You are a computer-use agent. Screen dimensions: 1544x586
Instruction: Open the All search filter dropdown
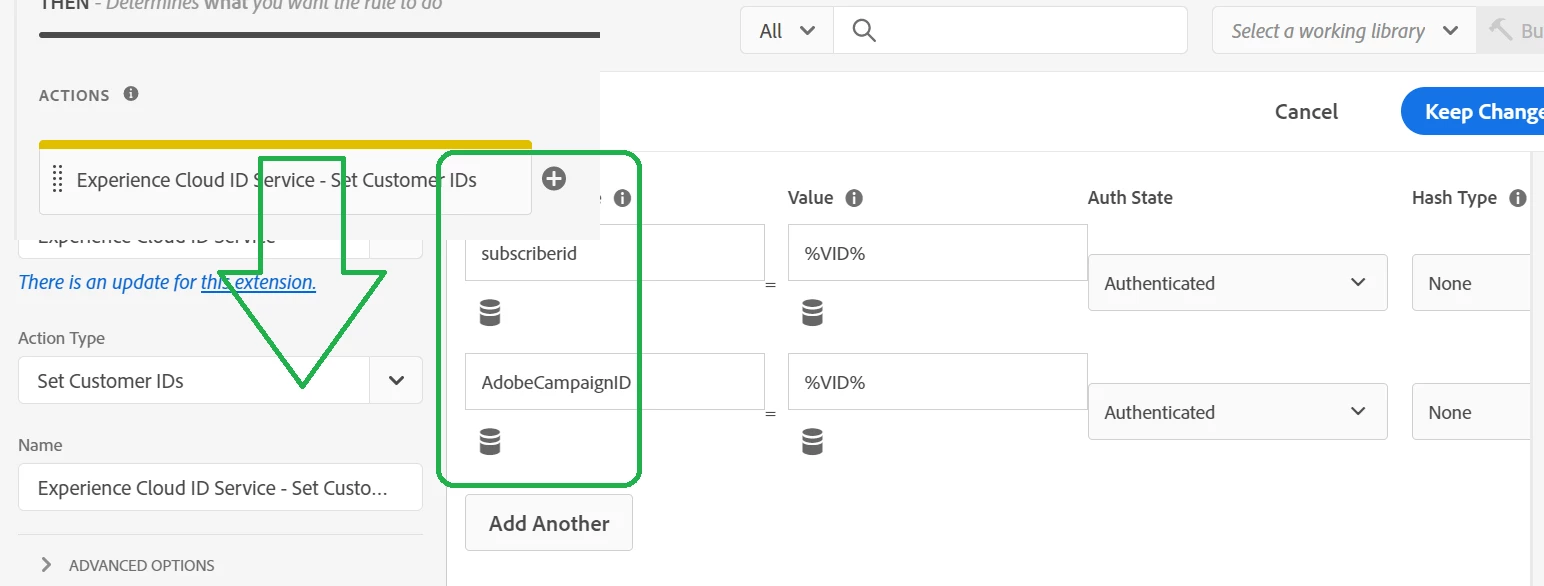(x=787, y=31)
